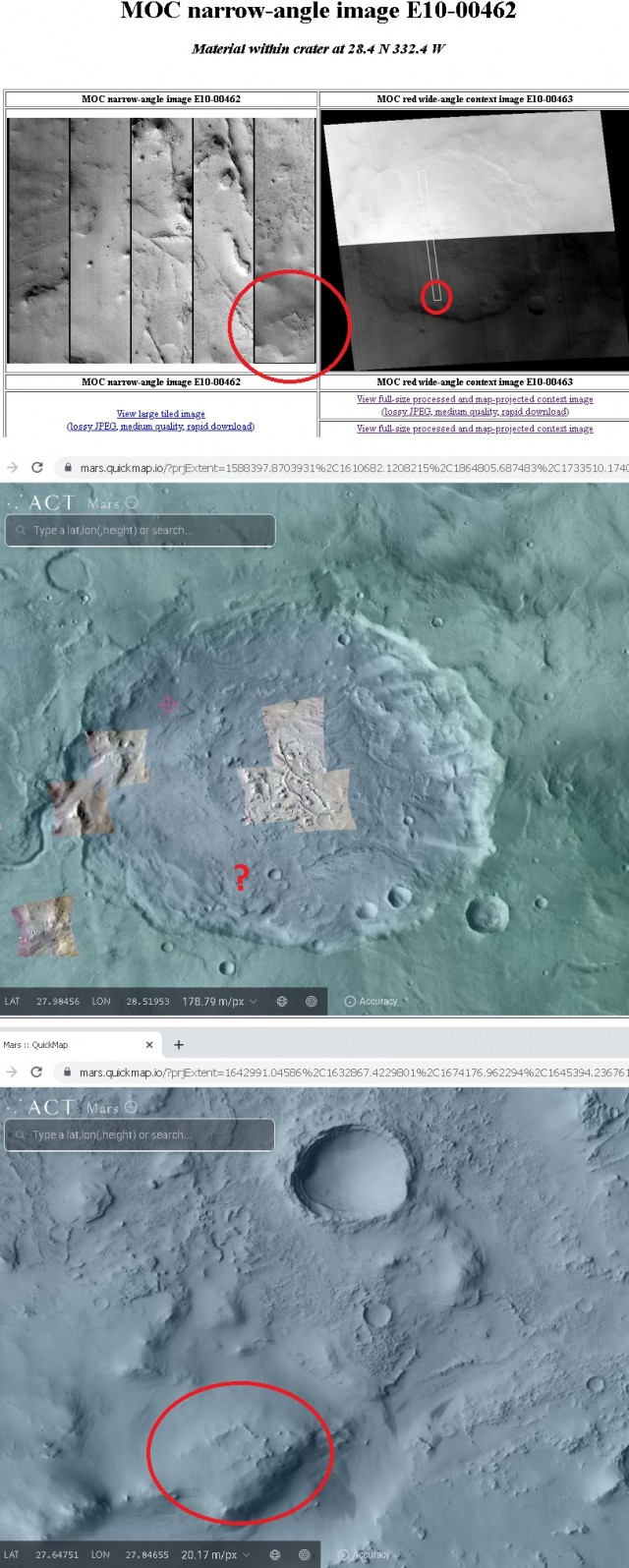Image resolution: width=629 pixels, height=1568 pixels.
Task: Click the pink crosshair marker on the crater map
Action: [168, 704]
